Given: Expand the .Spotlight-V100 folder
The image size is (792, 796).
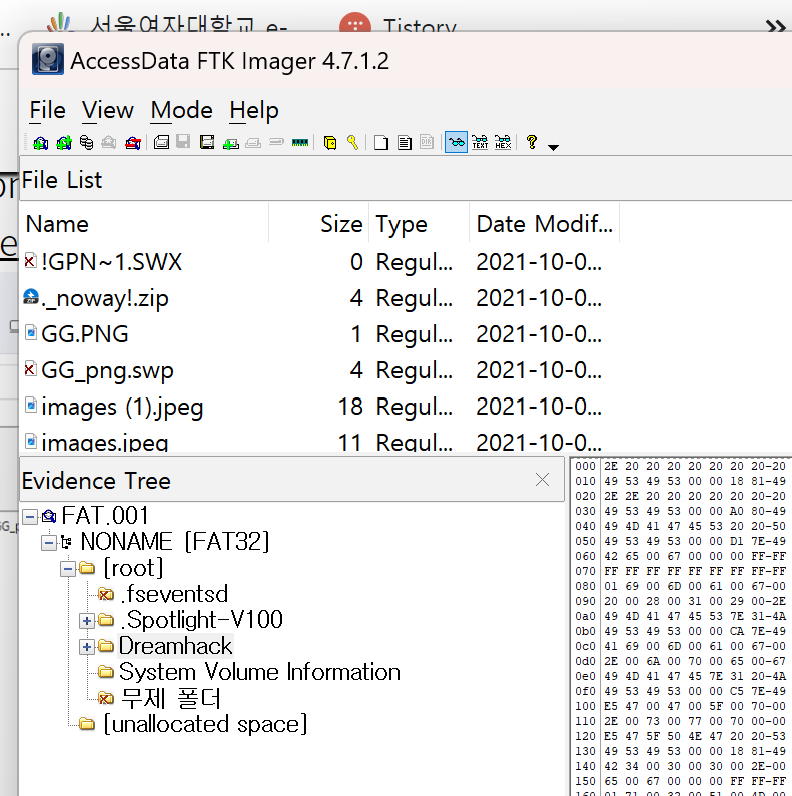Looking at the screenshot, I should pyautogui.click(x=87, y=620).
